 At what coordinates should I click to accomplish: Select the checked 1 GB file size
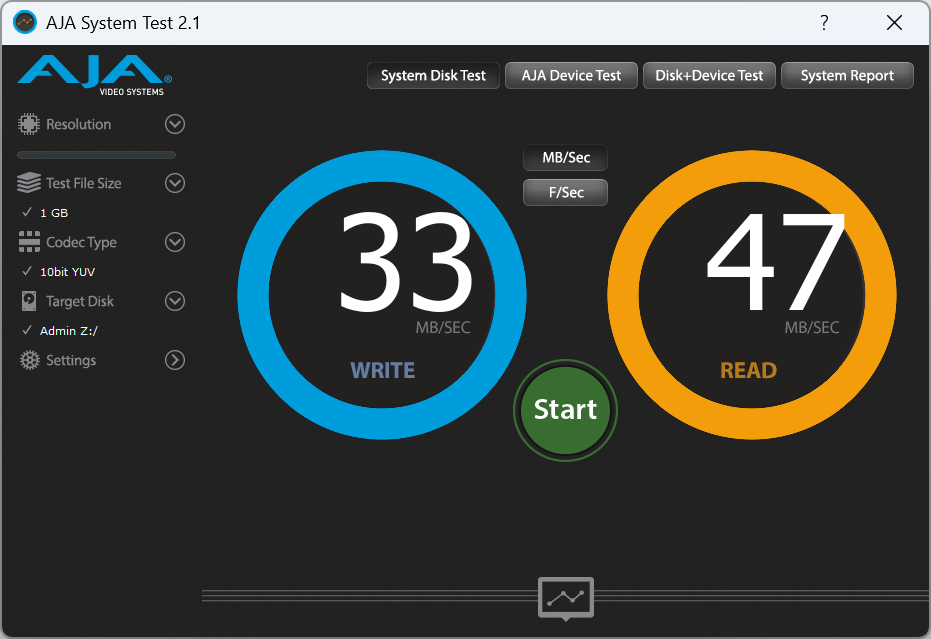tap(45, 213)
